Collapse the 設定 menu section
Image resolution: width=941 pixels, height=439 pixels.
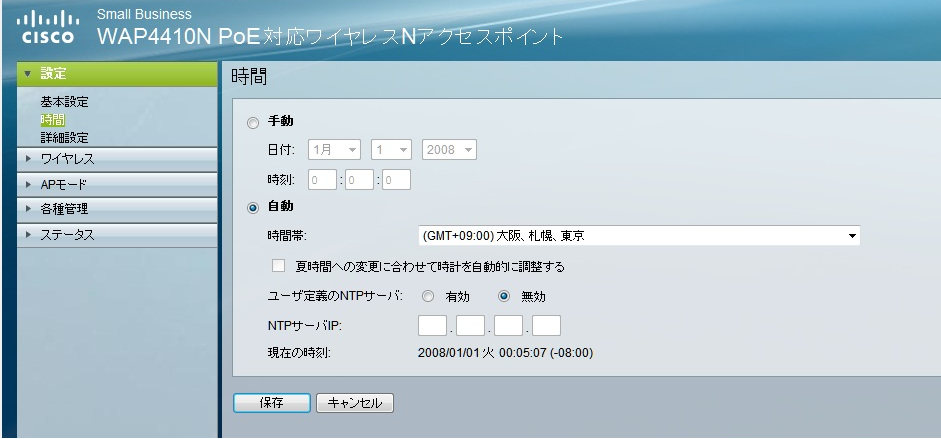[x=117, y=74]
